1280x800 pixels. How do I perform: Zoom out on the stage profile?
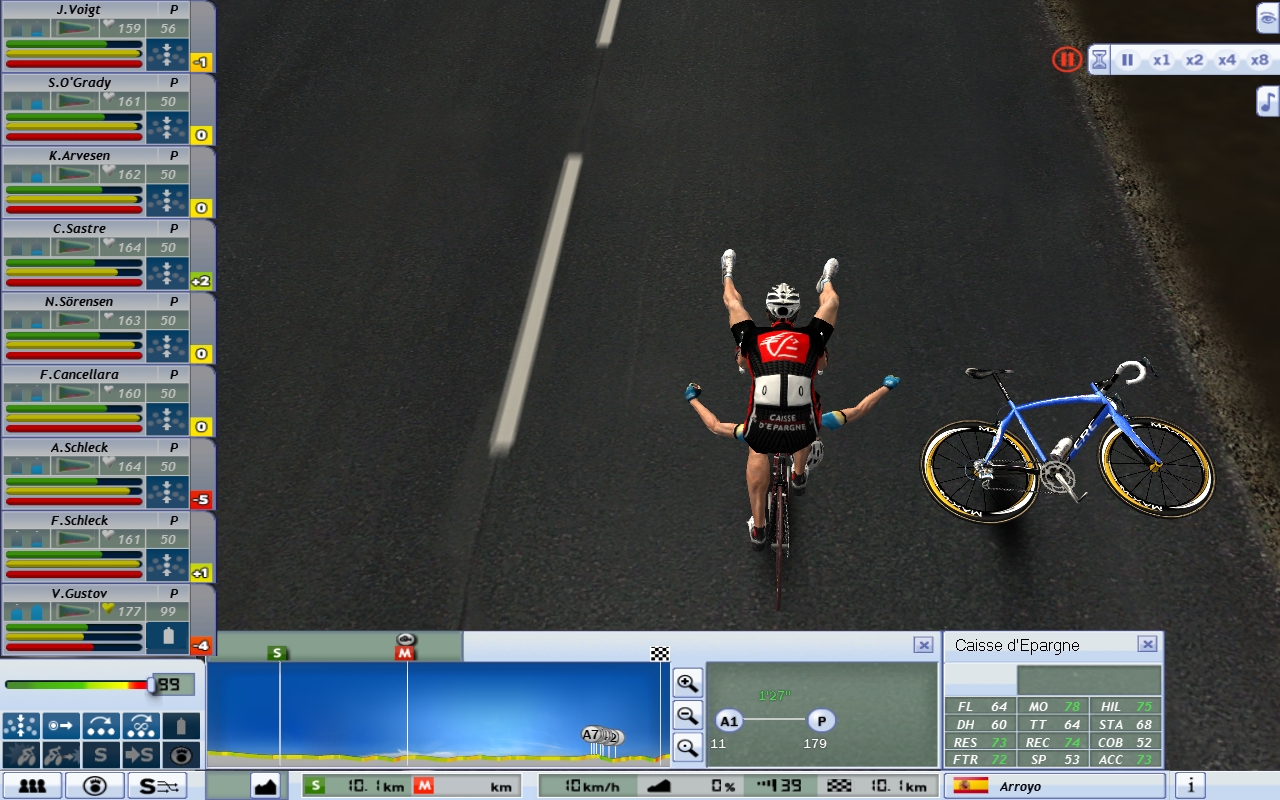point(688,715)
